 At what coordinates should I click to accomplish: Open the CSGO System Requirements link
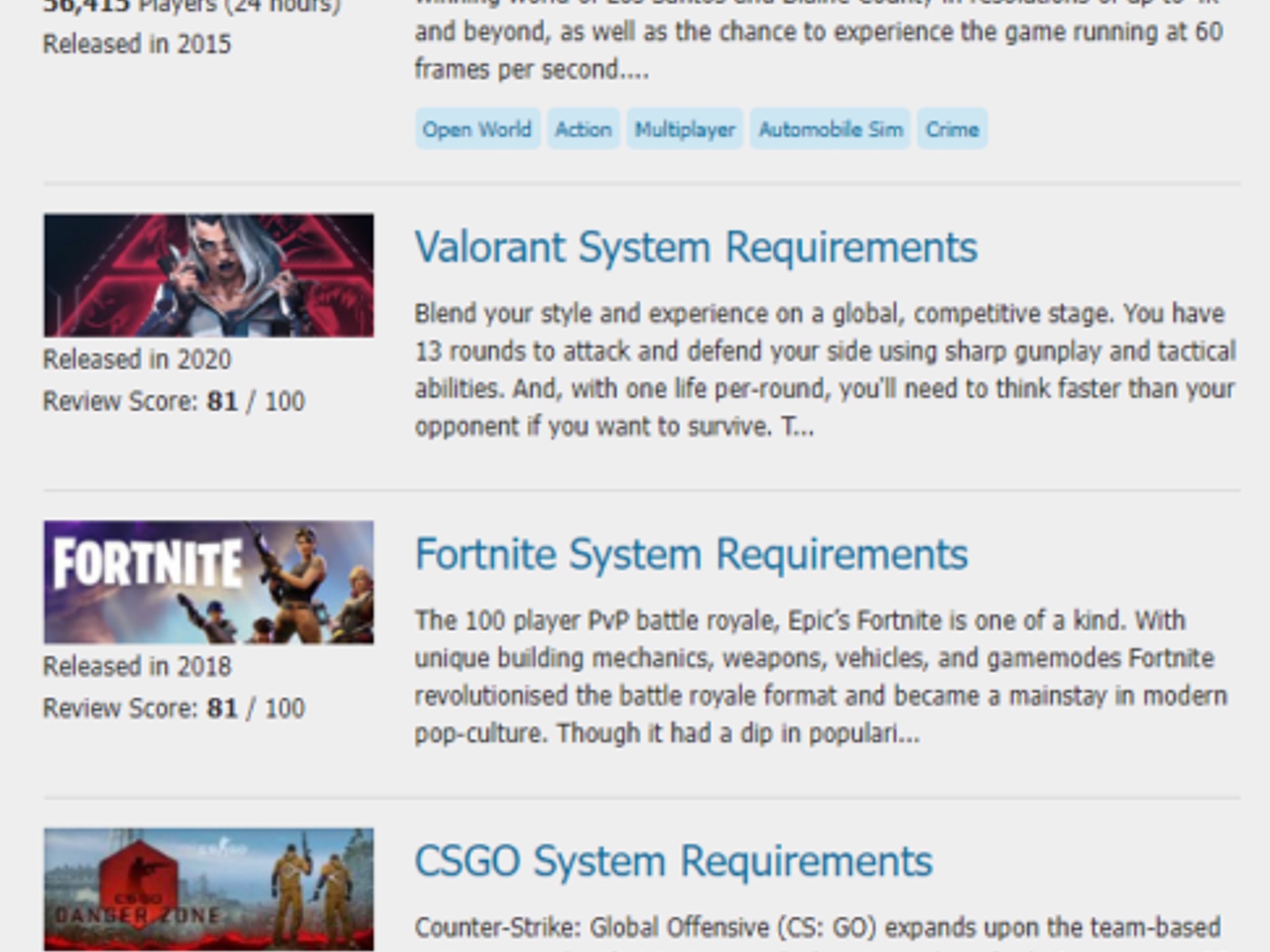pyautogui.click(x=673, y=861)
